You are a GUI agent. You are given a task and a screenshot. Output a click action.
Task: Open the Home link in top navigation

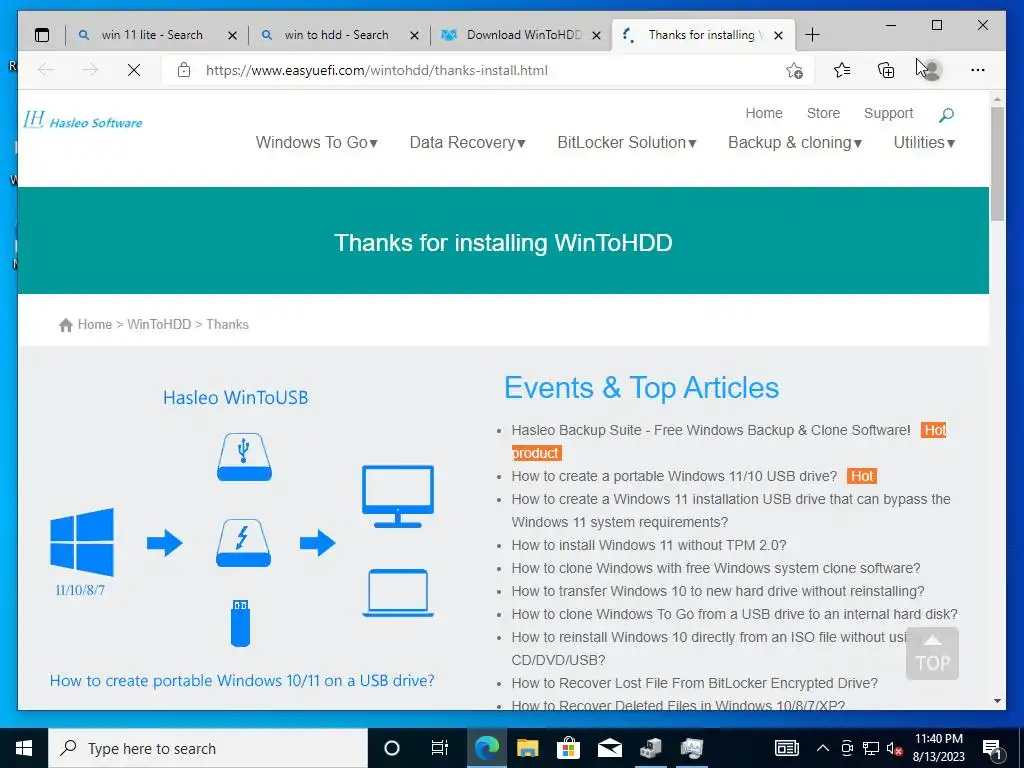coord(763,113)
